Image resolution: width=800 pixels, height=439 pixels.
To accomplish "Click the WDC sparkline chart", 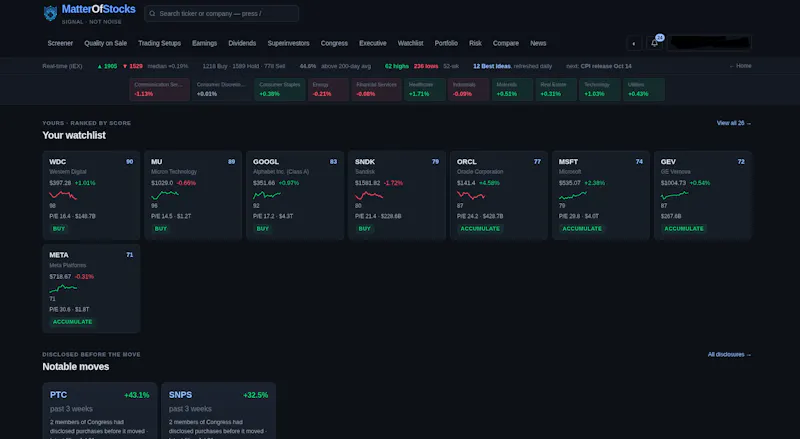I will tap(63, 195).
